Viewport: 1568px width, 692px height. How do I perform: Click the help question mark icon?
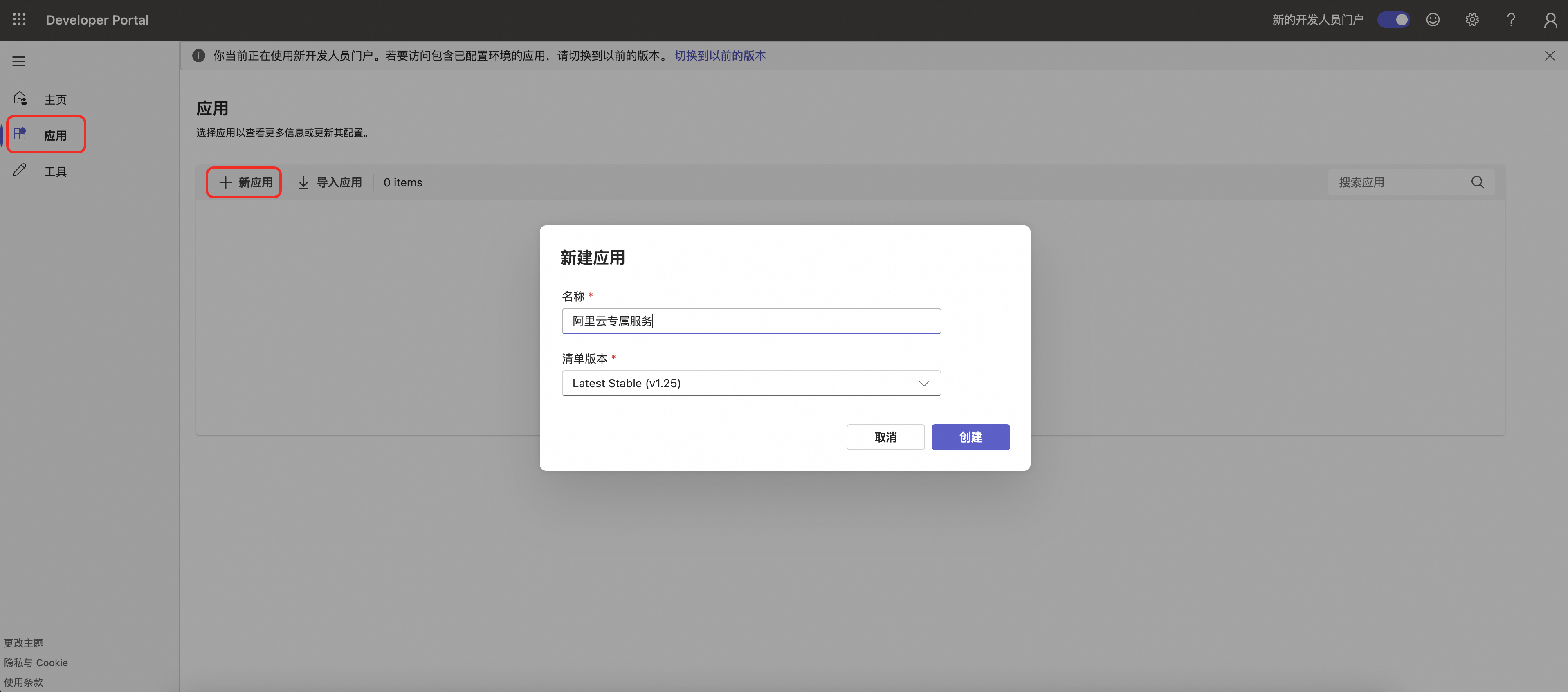point(1511,20)
